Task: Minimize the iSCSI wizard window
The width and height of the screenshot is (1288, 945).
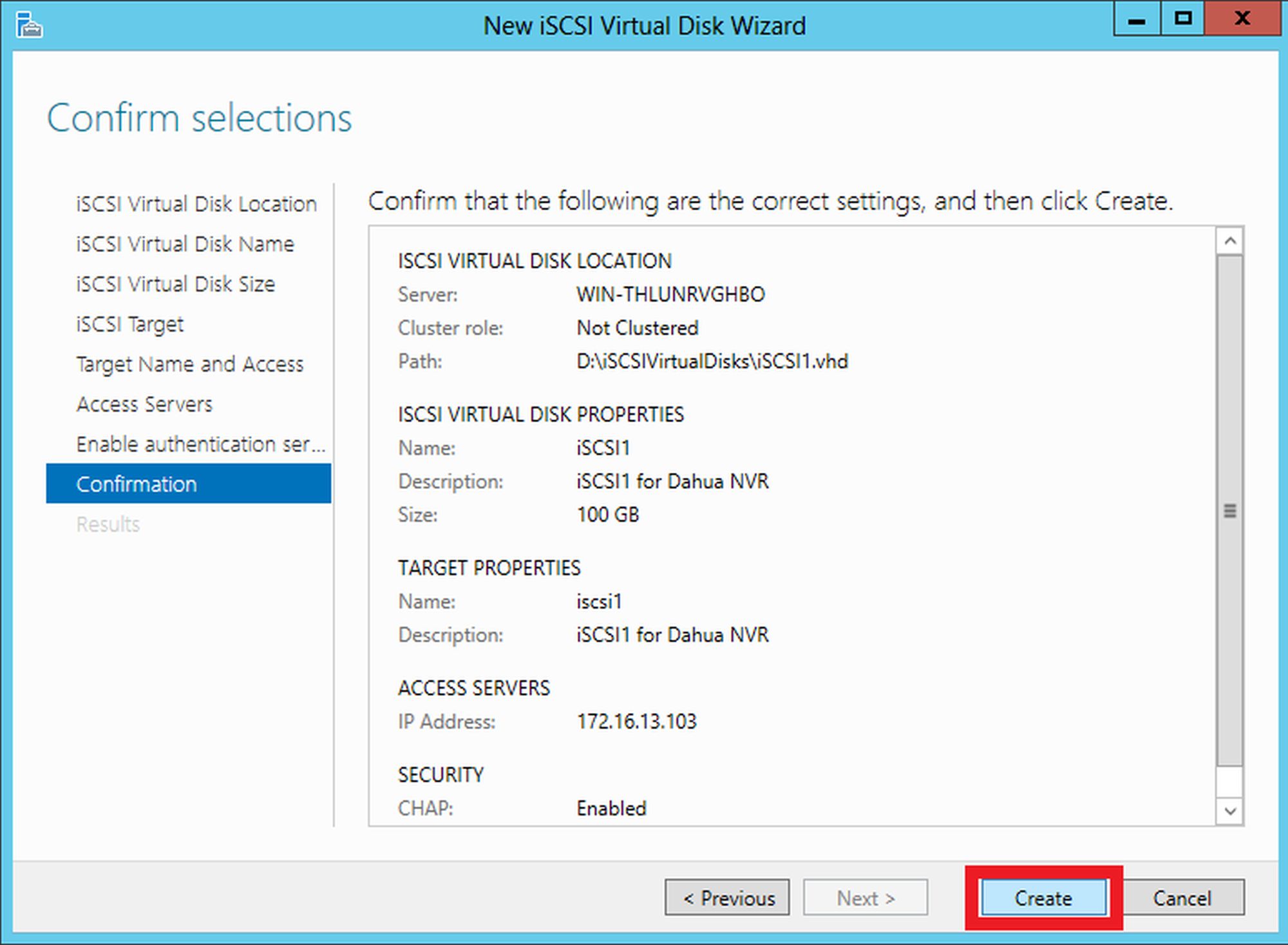Action: tap(1137, 19)
